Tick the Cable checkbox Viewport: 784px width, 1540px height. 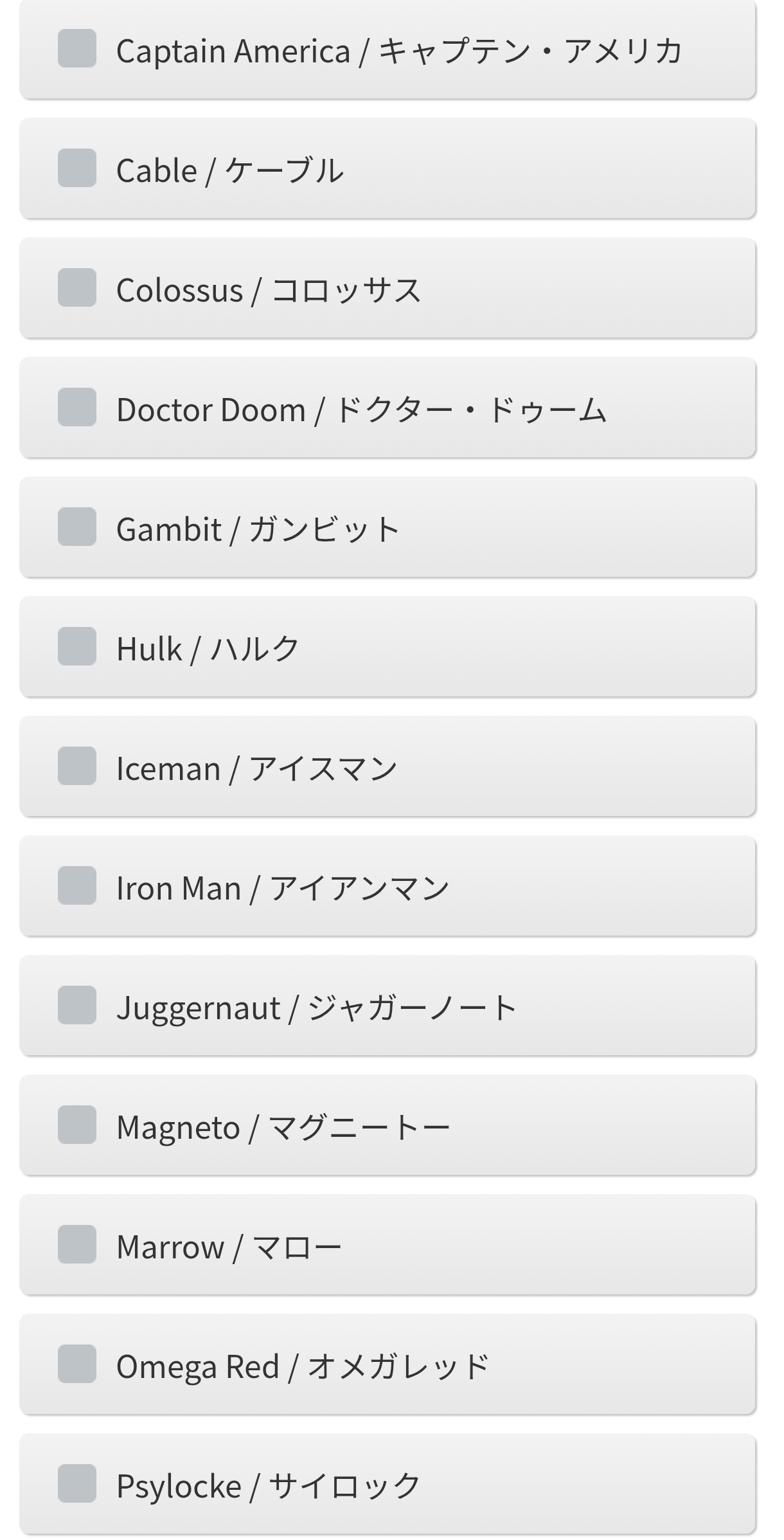tap(77, 168)
